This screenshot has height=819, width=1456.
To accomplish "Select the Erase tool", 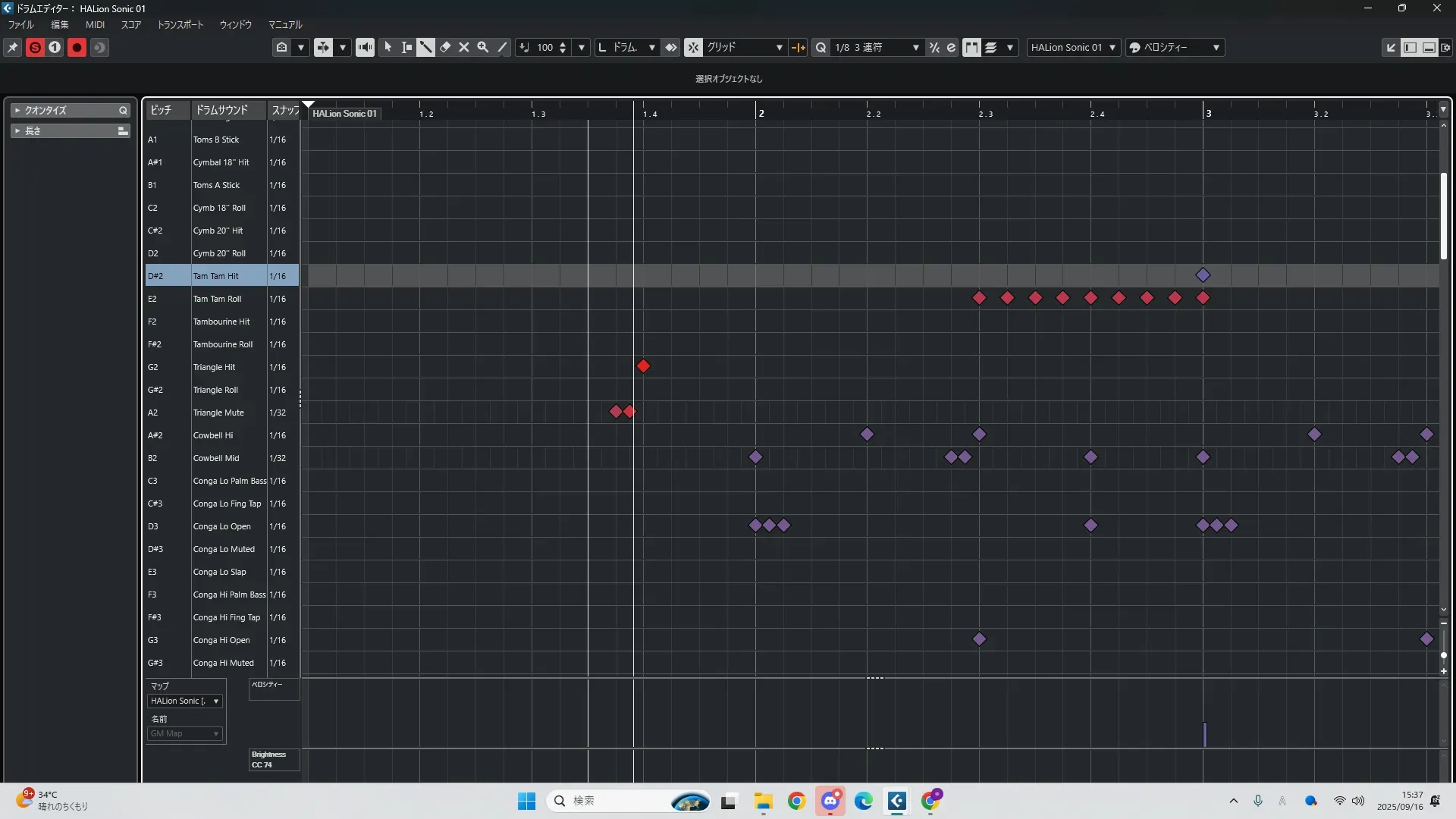I will point(445,47).
